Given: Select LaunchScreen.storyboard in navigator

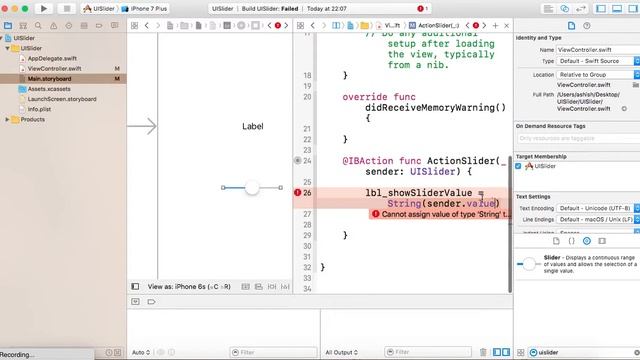Looking at the screenshot, I should click(x=62, y=99).
